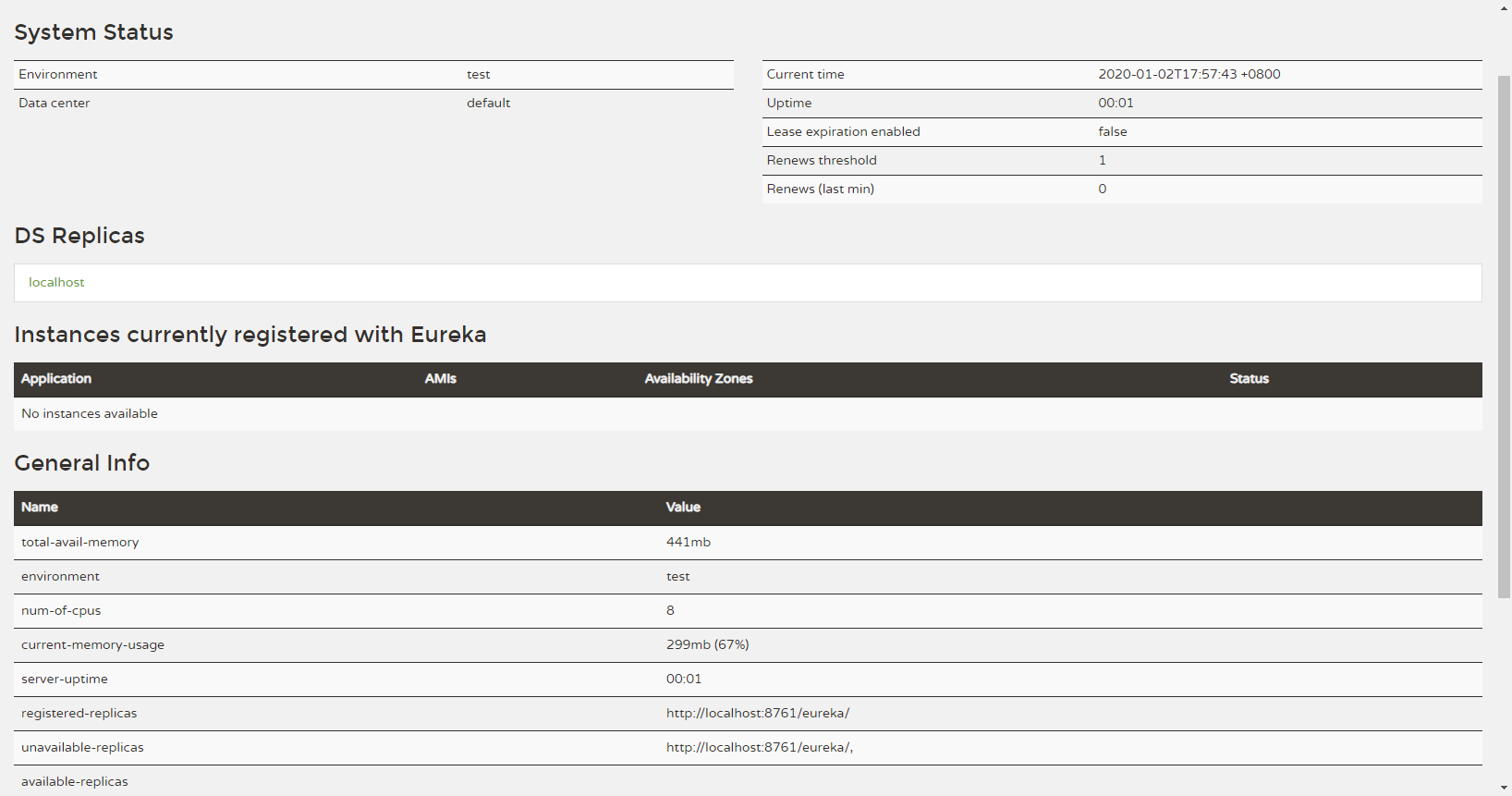Click the 'total-avail-memory' row name
Image resolution: width=1512 pixels, height=796 pixels.
click(80, 542)
